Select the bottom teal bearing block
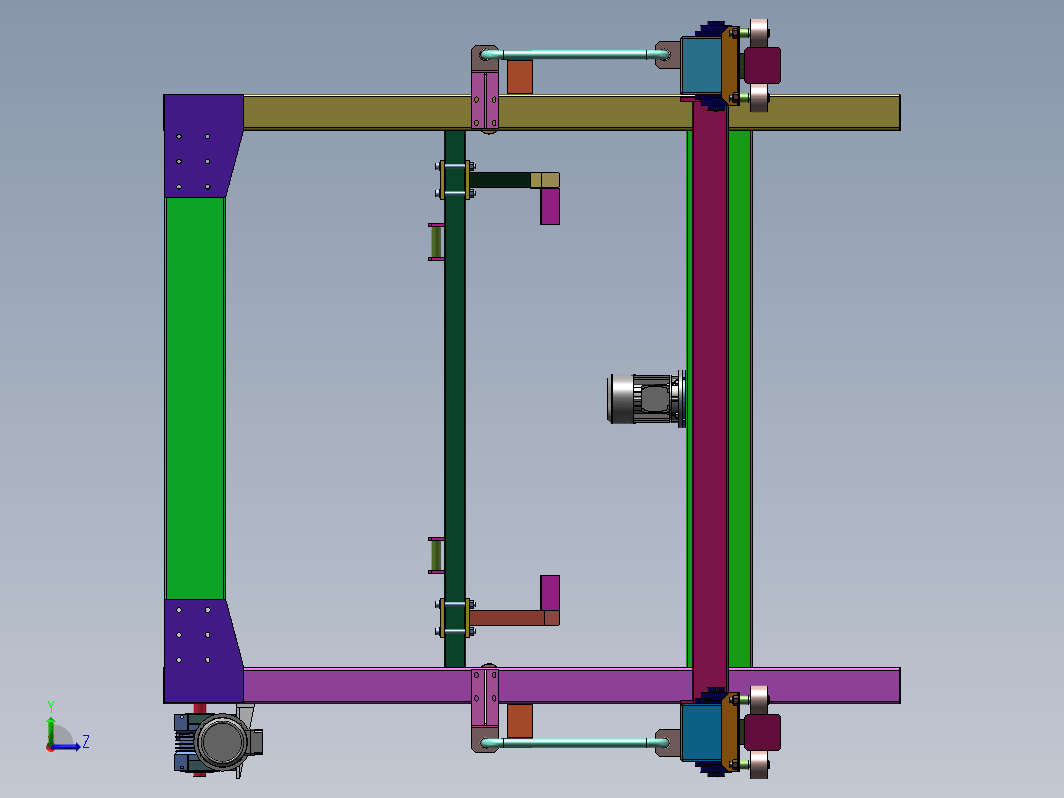This screenshot has height=798, width=1064. click(x=701, y=733)
